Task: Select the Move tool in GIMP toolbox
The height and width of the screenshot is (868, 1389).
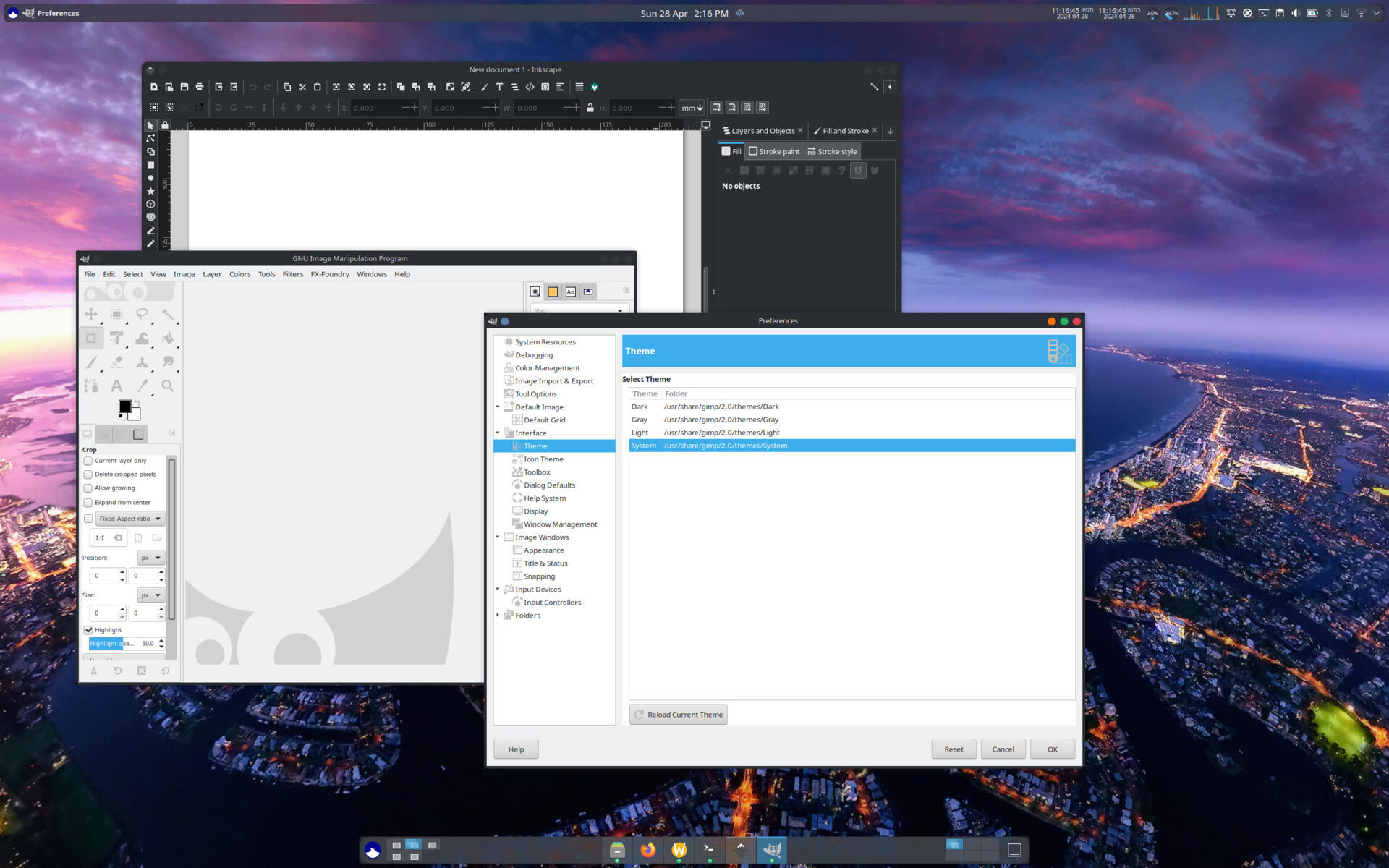Action: (91, 314)
